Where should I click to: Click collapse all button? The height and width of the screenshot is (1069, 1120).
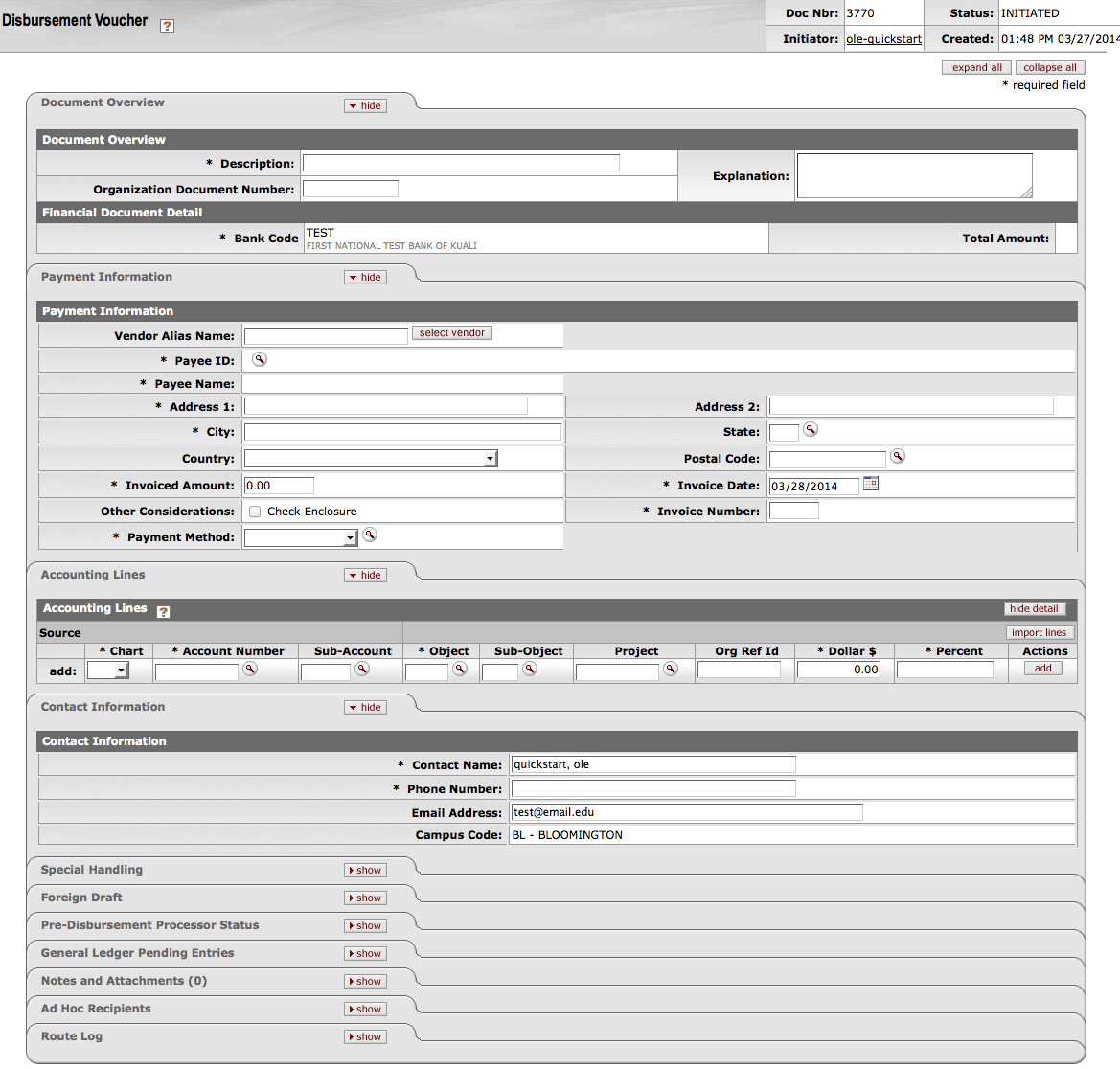[1050, 67]
